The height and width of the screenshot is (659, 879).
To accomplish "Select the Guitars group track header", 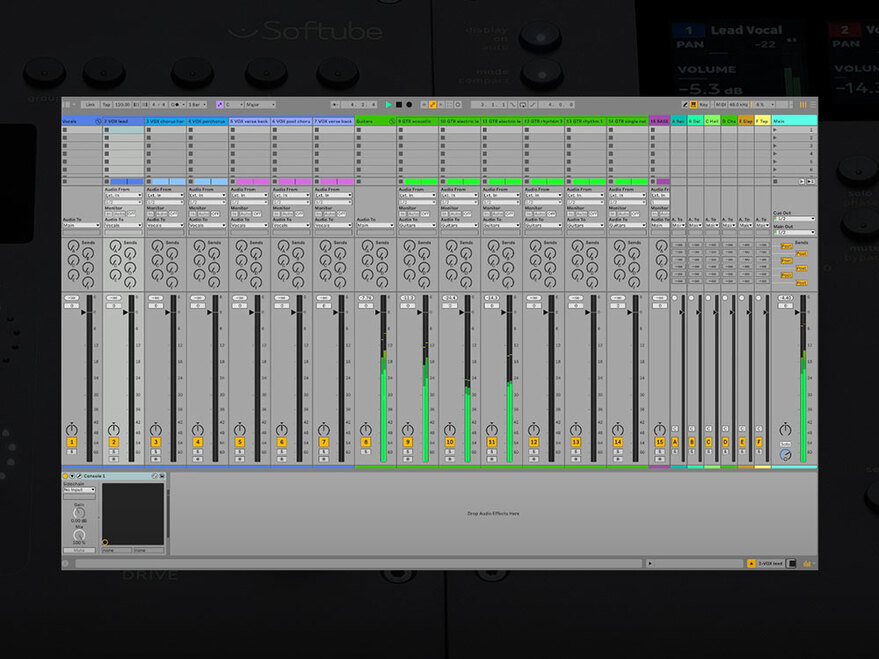I will coord(363,120).
